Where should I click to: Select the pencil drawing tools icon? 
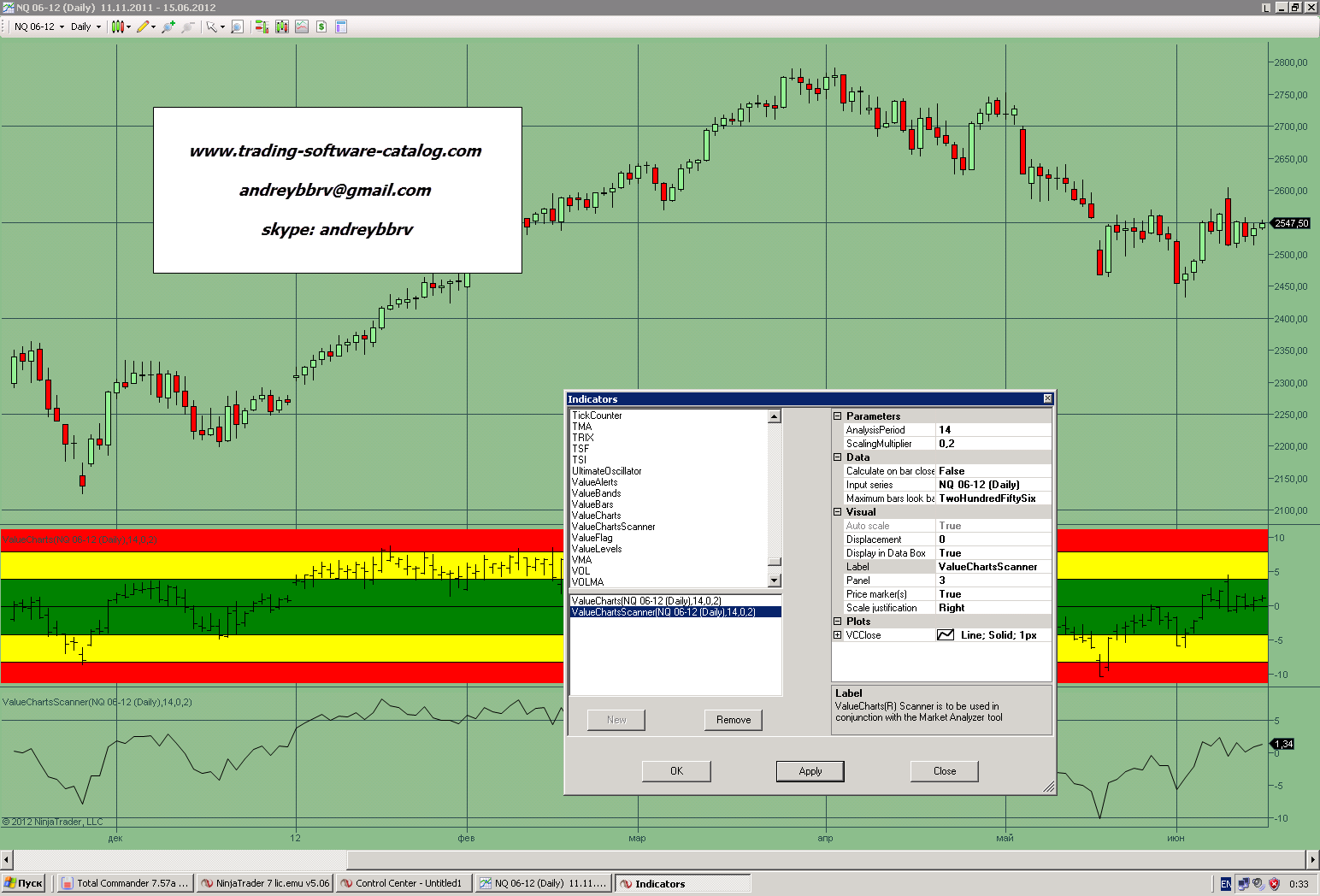(143, 27)
